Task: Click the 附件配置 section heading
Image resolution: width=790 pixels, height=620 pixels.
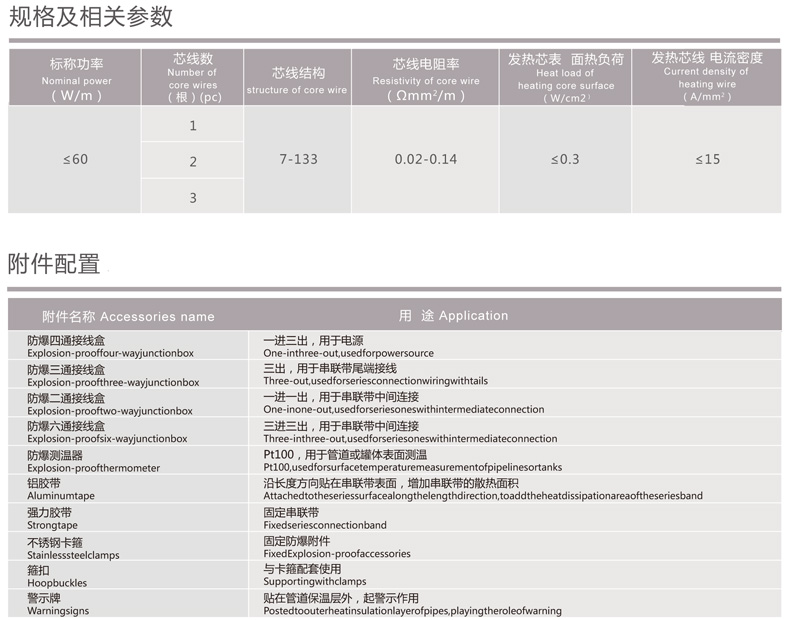Action: tap(54, 264)
